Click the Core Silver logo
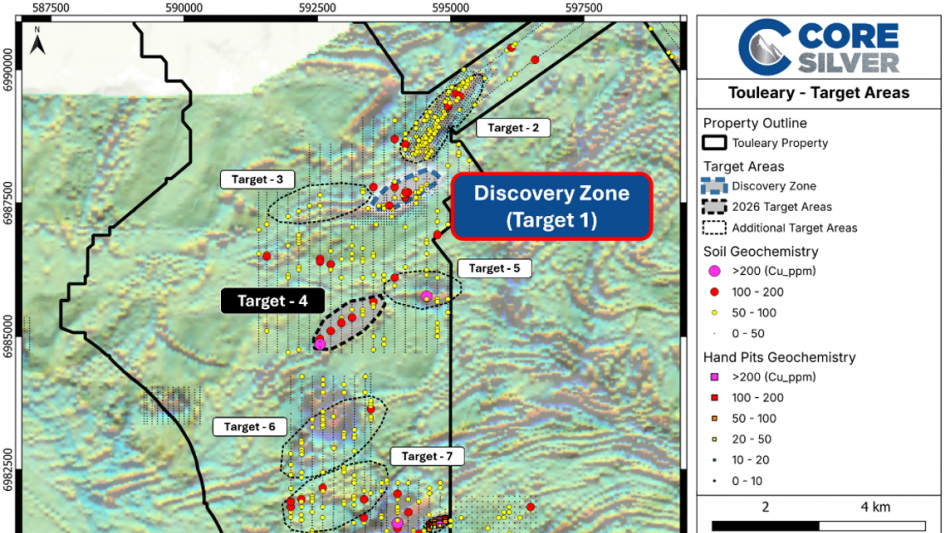This screenshot has height=533, width=950. 819,47
